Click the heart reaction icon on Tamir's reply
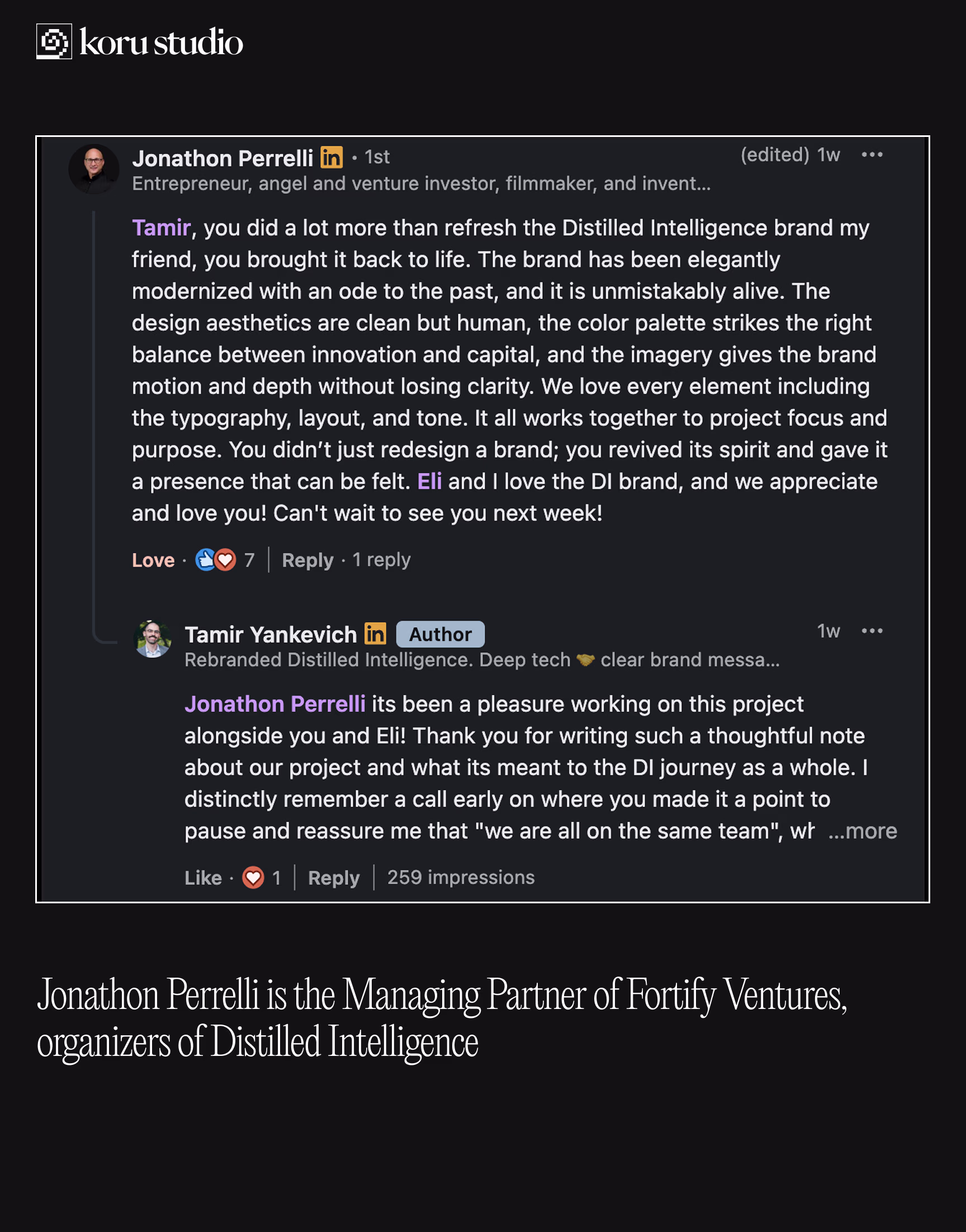Image resolution: width=966 pixels, height=1232 pixels. point(253,878)
